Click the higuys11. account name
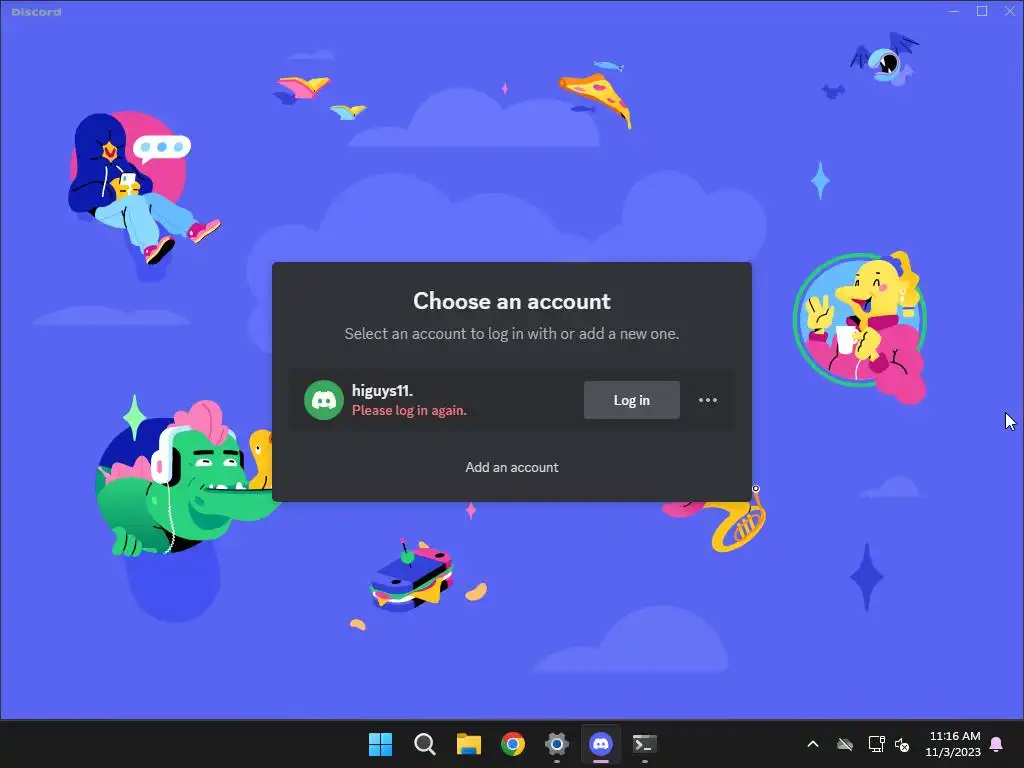This screenshot has width=1024, height=768. coord(383,391)
